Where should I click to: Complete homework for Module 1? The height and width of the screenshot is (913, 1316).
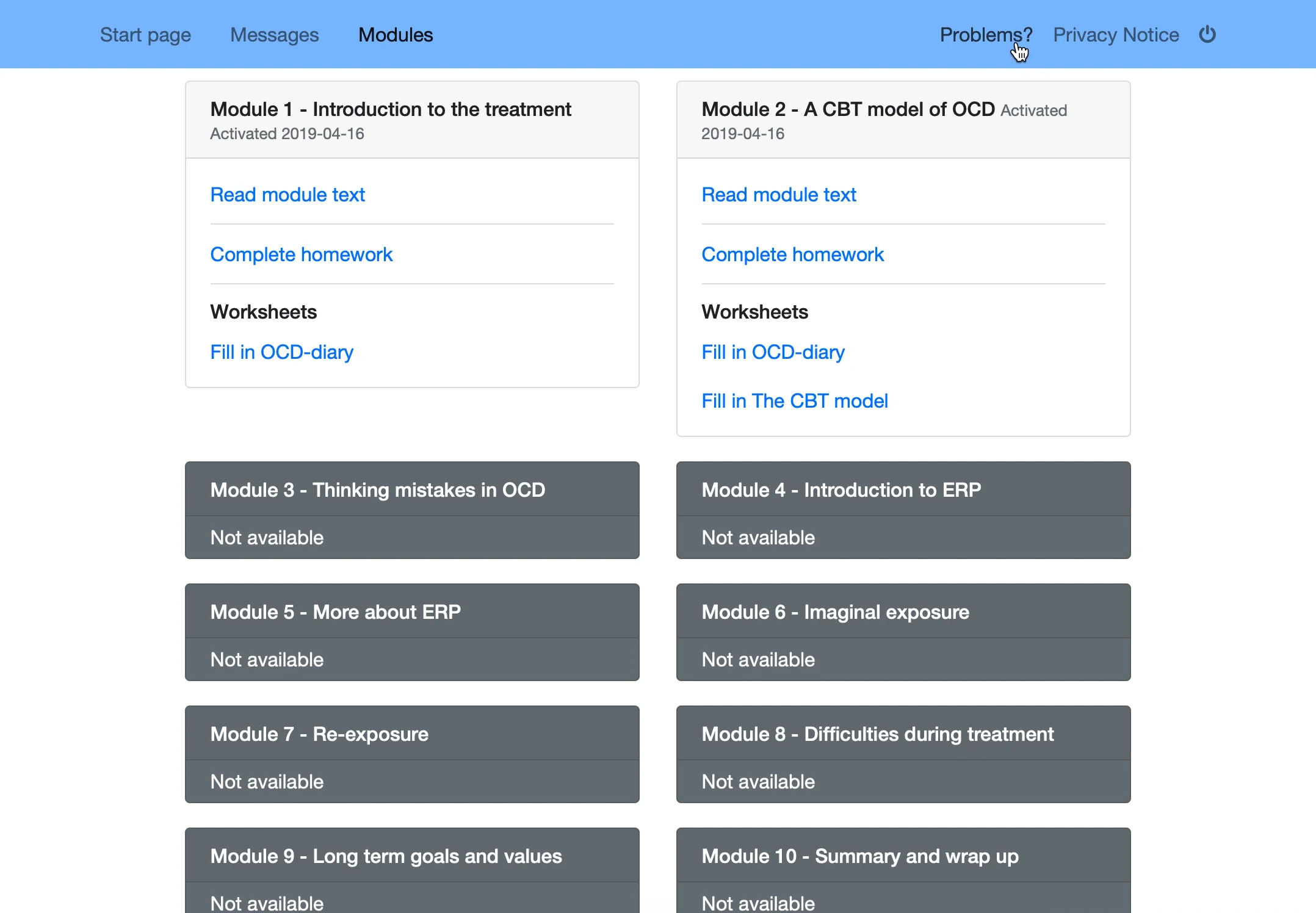301,254
